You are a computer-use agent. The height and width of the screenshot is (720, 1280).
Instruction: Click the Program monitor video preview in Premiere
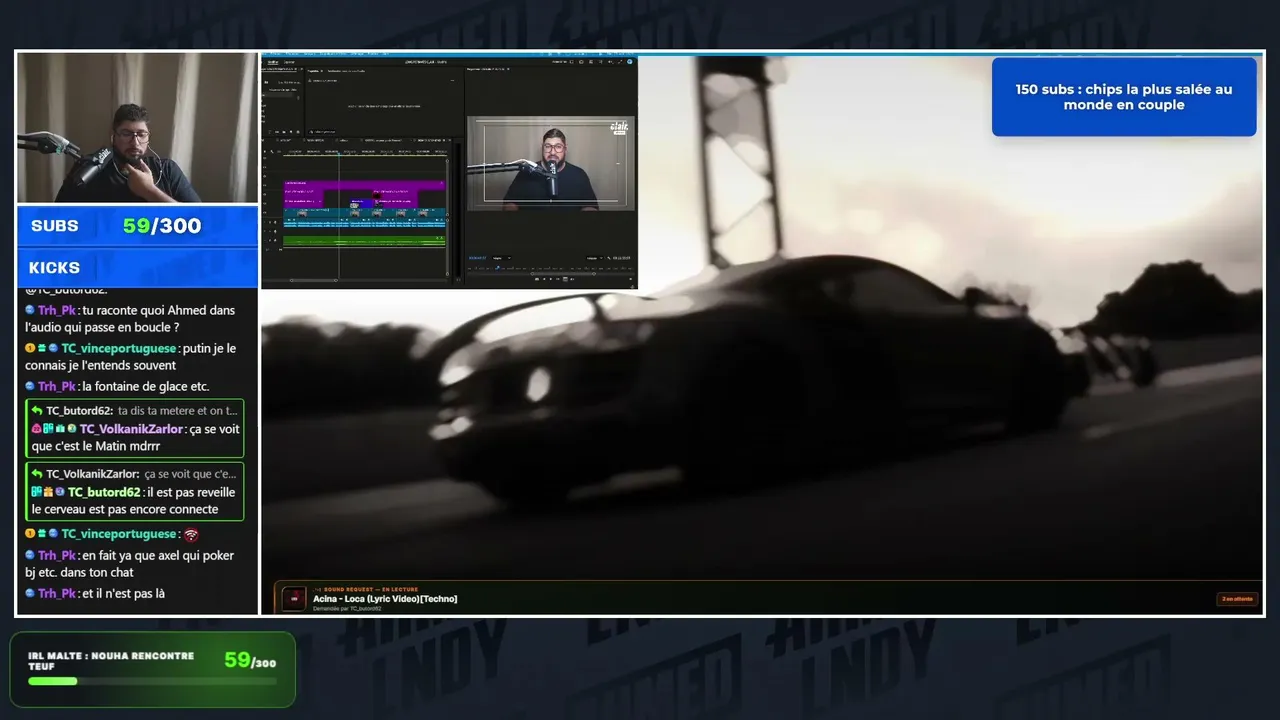click(x=551, y=163)
